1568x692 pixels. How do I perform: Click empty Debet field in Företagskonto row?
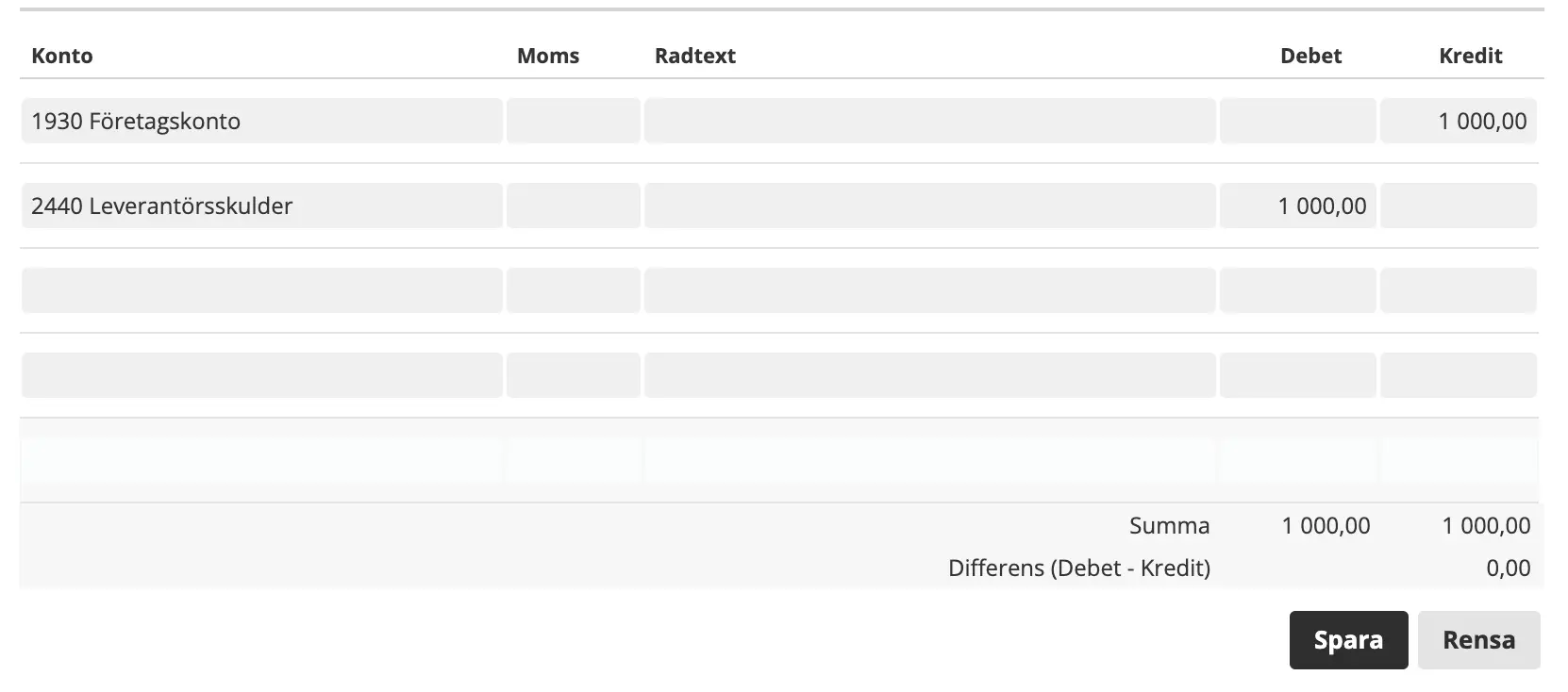click(x=1297, y=121)
